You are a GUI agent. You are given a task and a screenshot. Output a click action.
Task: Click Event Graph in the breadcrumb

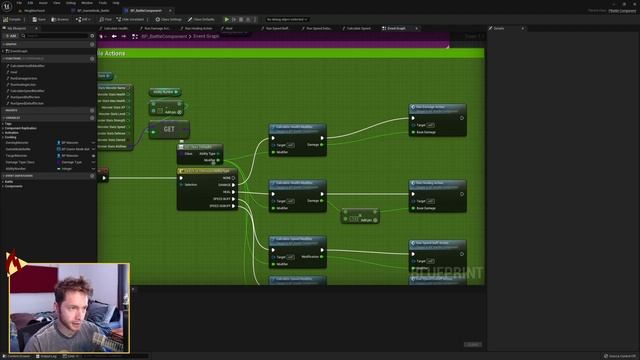206,36
